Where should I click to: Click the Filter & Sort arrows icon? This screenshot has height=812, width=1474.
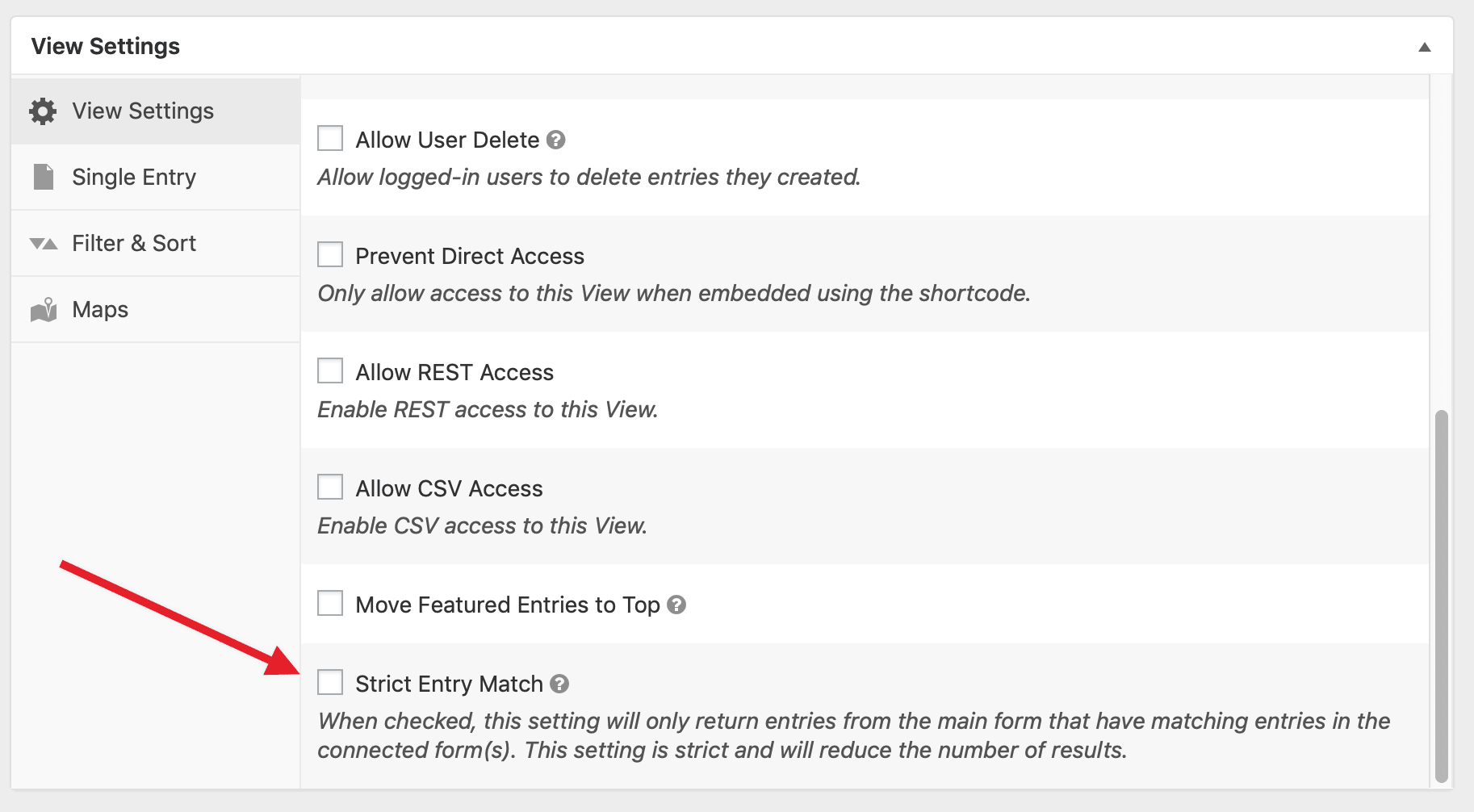tap(44, 244)
